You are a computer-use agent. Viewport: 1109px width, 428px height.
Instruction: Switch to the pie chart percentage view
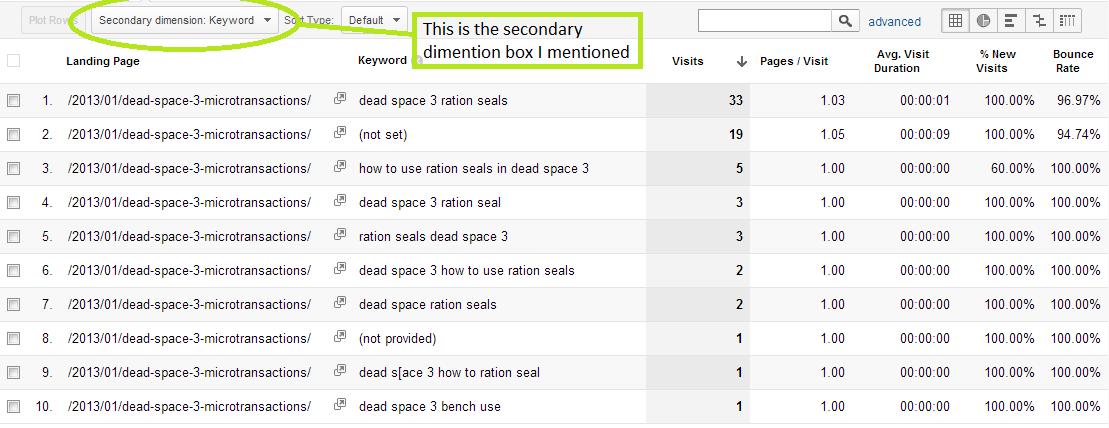pos(983,20)
